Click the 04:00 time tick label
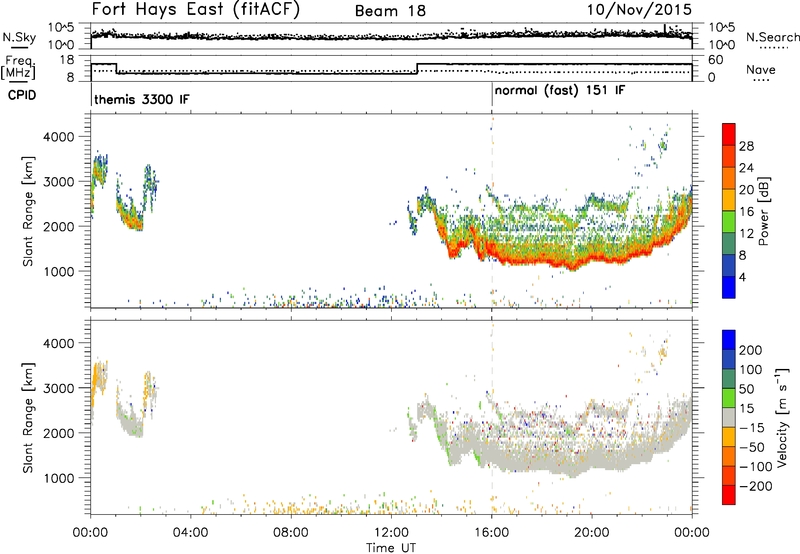800x554 pixels. [190, 533]
